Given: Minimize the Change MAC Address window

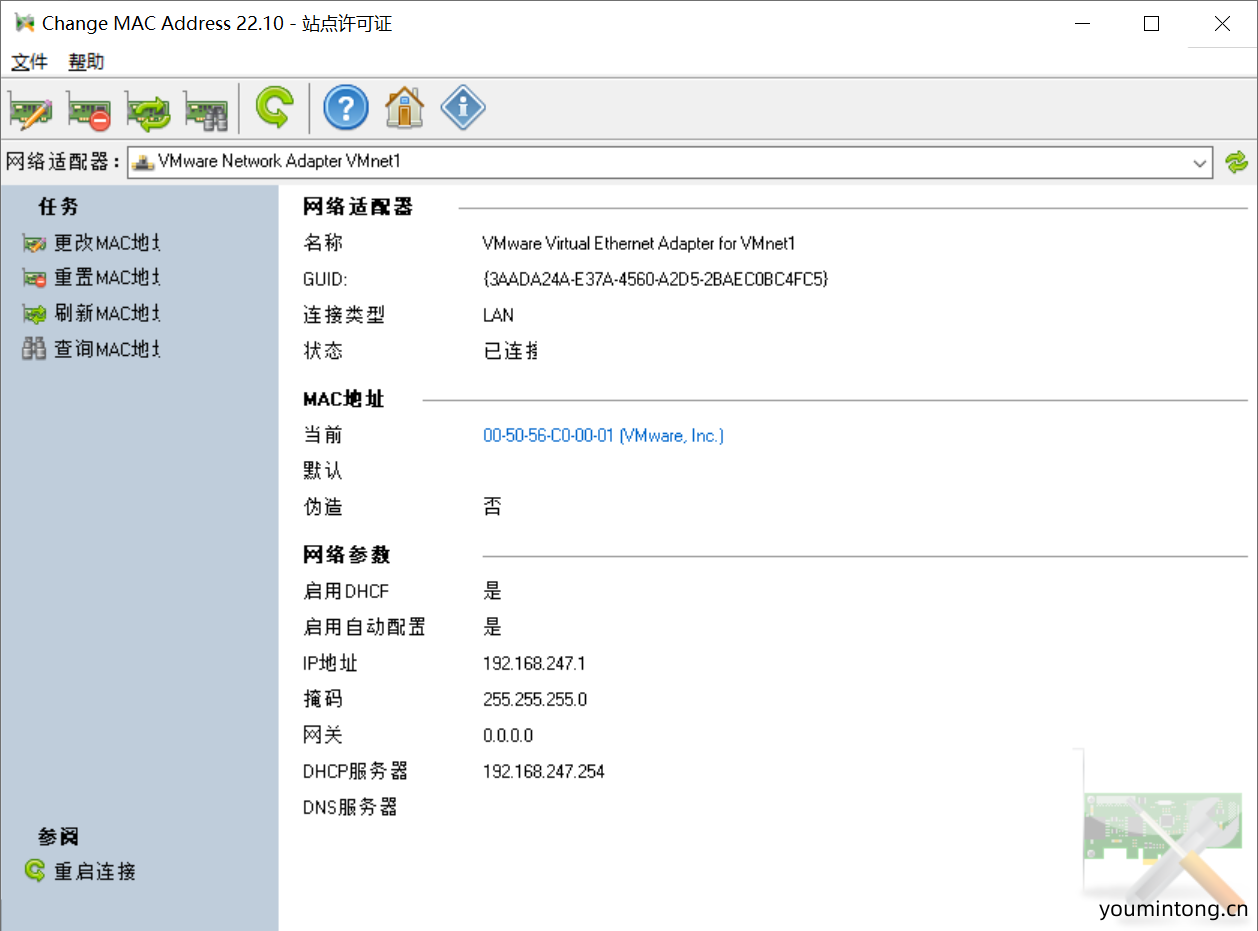Looking at the screenshot, I should pos(1081,24).
